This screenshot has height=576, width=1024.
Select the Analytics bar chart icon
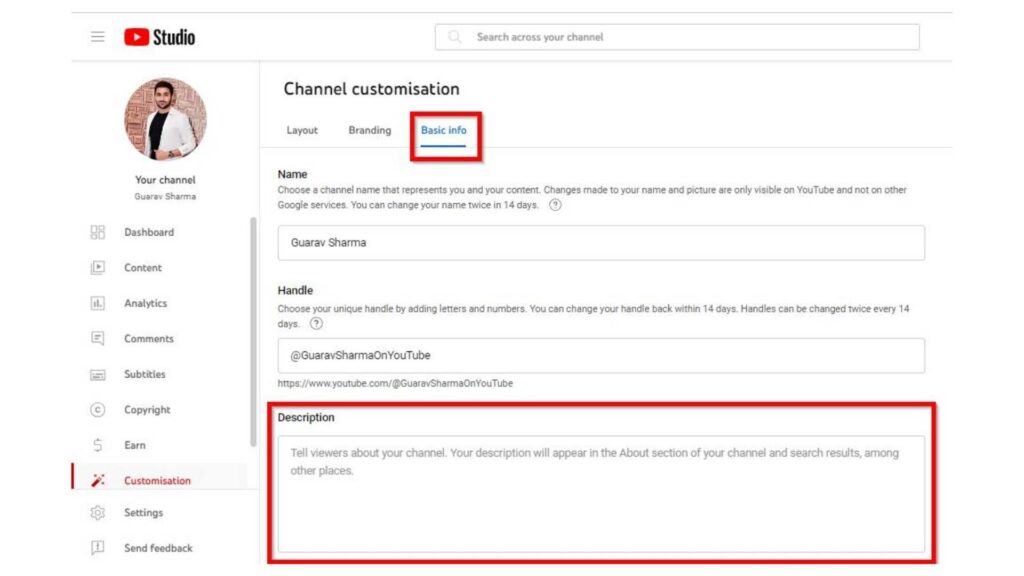coord(98,303)
